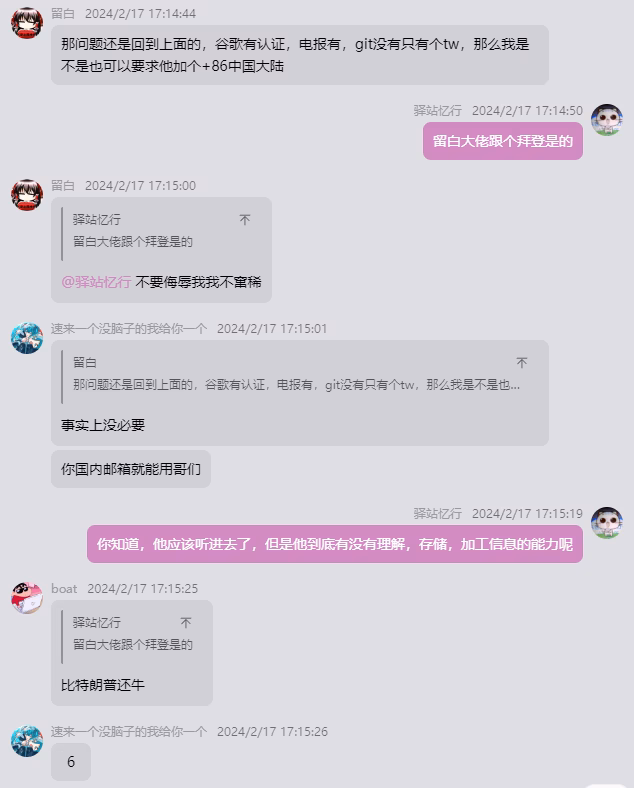The height and width of the screenshot is (788, 634).
Task: Jump to quoted message via arrow in 留白's reply
Action: point(245,220)
